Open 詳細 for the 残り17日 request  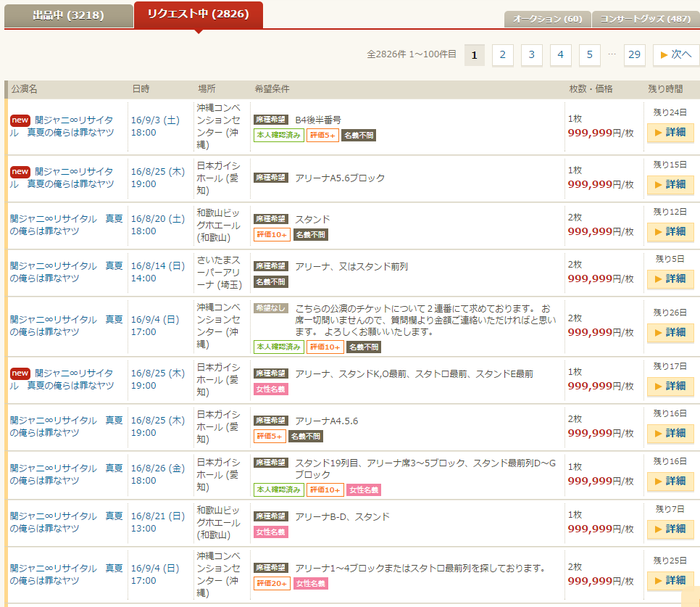click(670, 387)
